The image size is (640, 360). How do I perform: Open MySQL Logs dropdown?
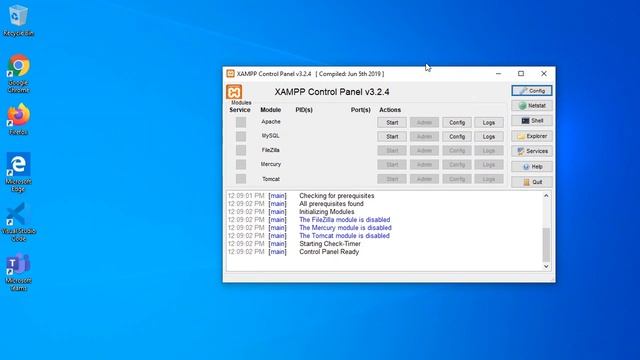[489, 137]
